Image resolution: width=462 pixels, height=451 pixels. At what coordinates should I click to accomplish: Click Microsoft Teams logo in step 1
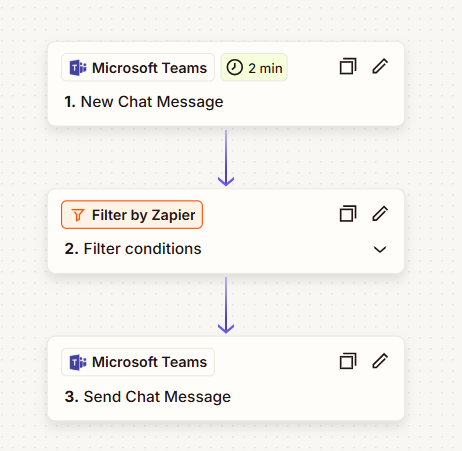click(78, 68)
